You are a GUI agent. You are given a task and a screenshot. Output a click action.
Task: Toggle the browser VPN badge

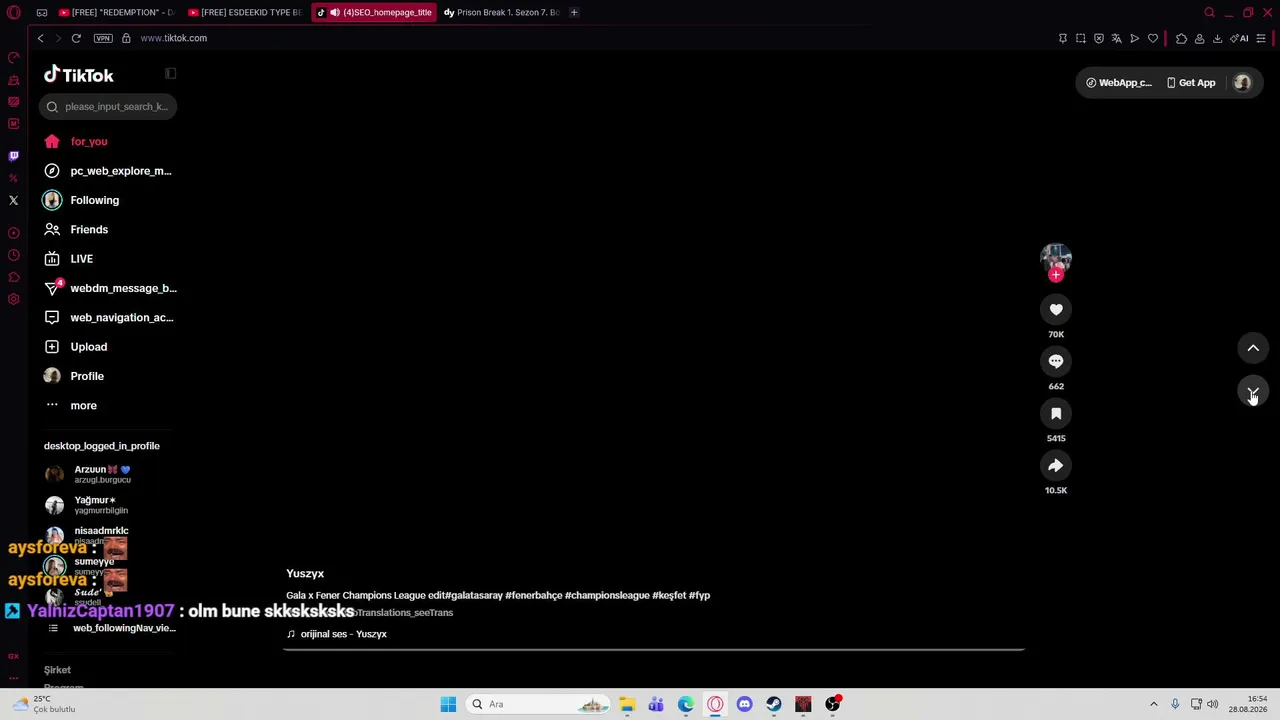click(x=103, y=38)
